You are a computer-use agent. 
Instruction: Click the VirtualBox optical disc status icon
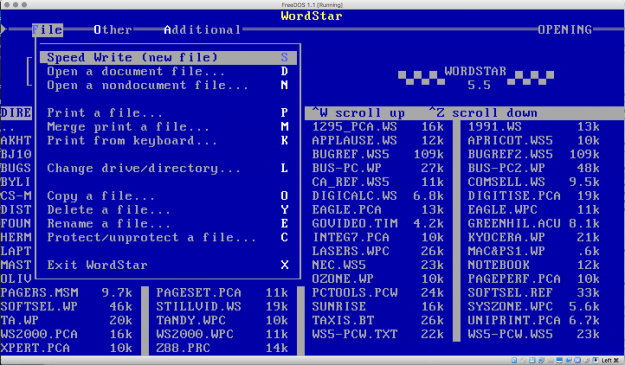tap(523, 360)
